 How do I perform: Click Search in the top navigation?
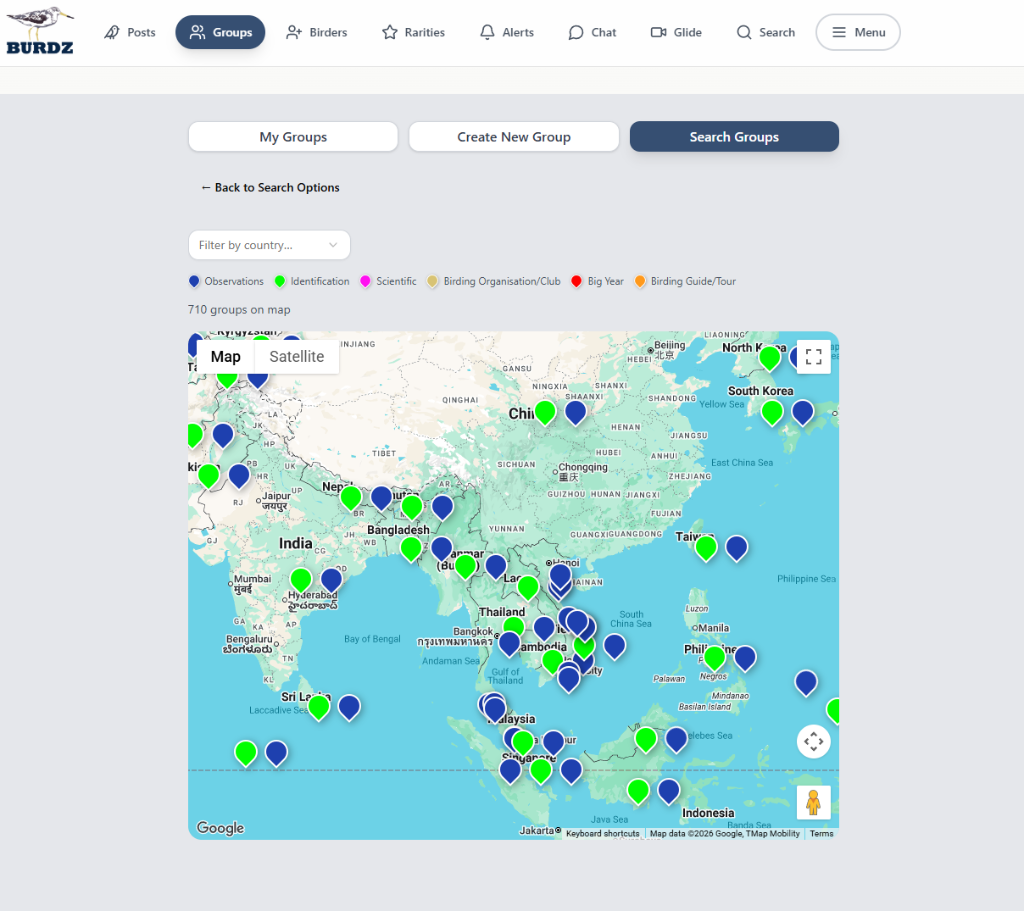765,32
